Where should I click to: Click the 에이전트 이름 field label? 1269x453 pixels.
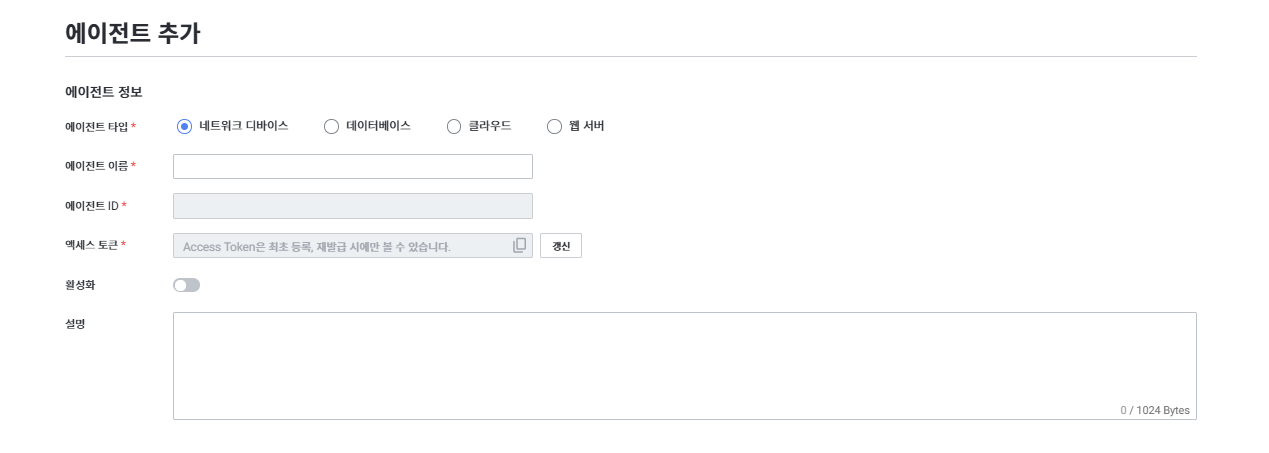coord(97,166)
